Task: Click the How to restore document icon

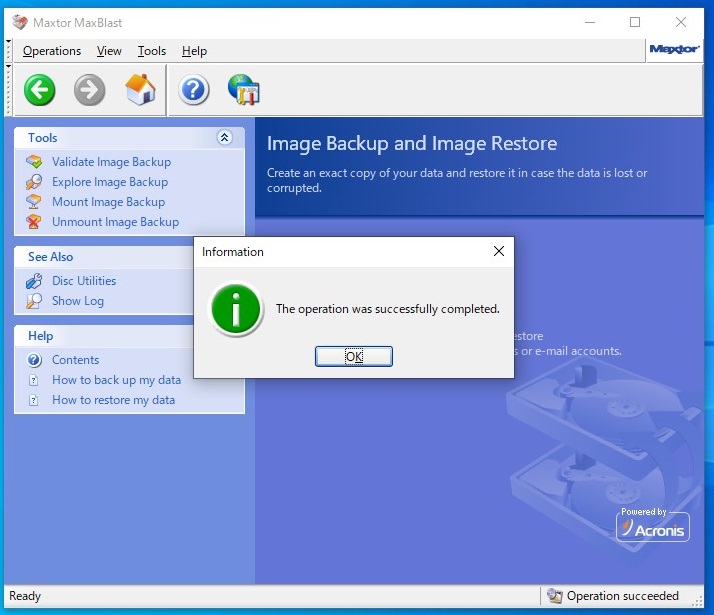Action: 34,400
